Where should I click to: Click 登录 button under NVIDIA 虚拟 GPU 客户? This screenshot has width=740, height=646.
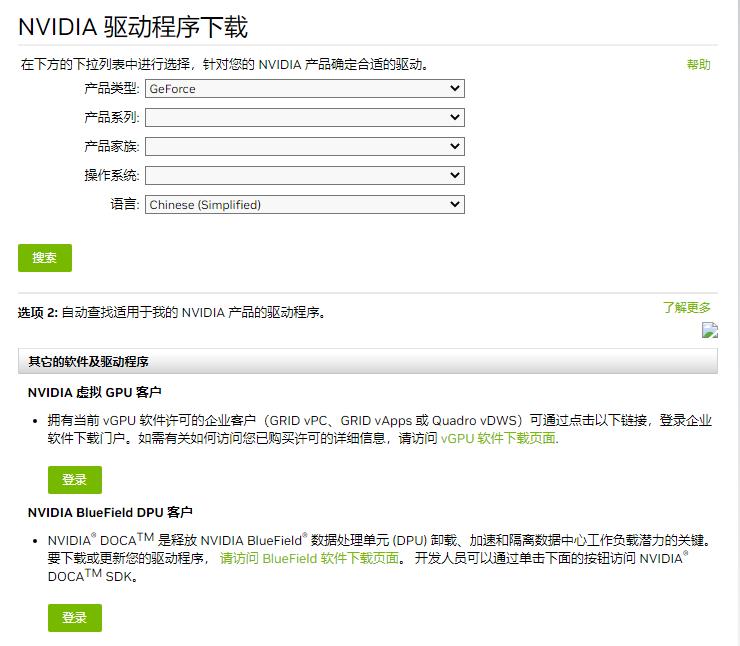coord(75,480)
